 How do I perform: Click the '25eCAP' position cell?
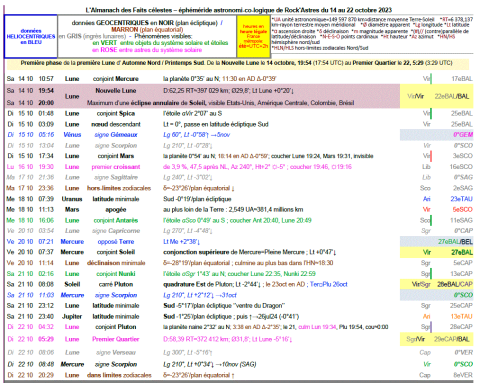point(462,305)
